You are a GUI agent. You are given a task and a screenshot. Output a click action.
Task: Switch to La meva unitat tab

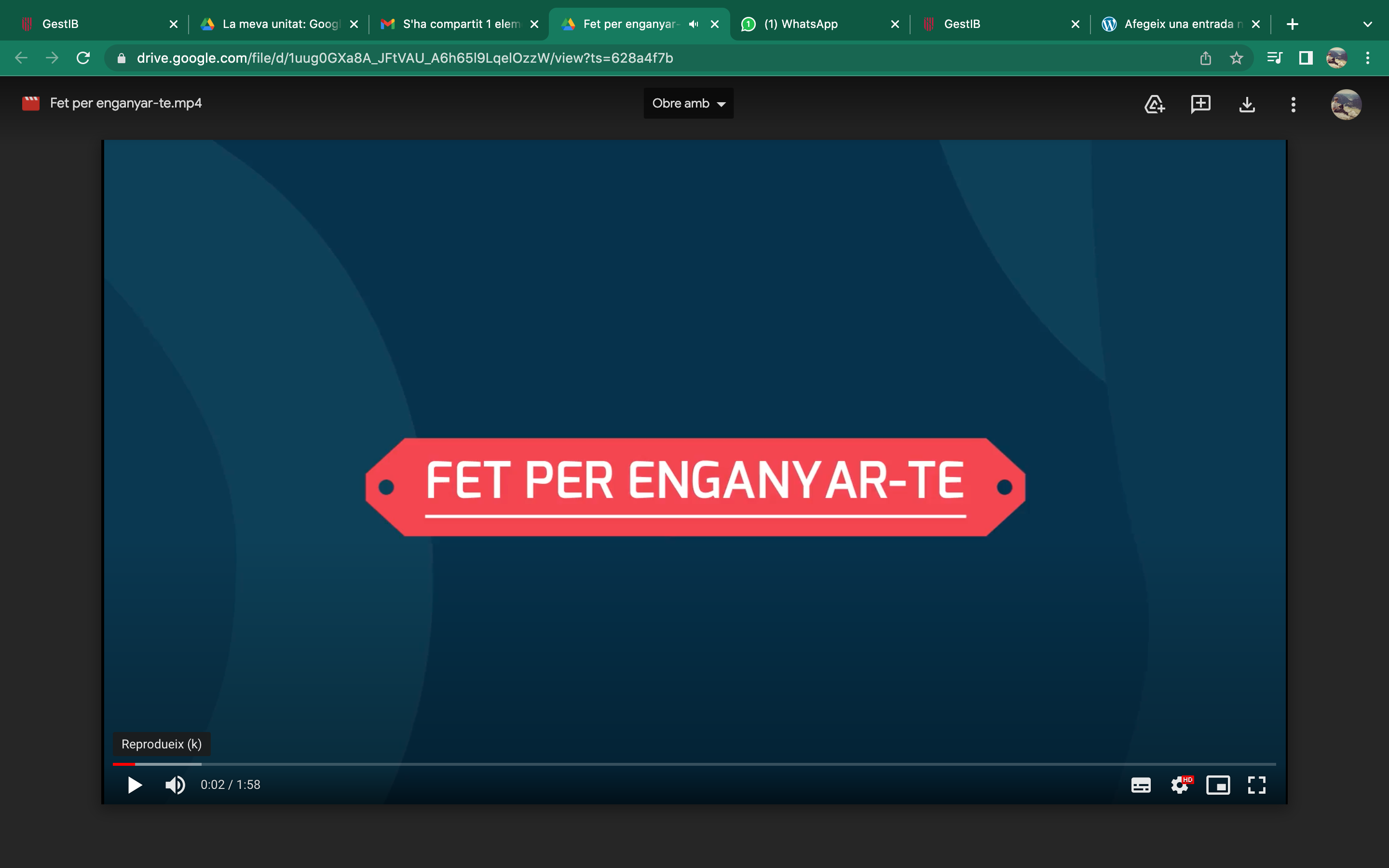(281, 24)
